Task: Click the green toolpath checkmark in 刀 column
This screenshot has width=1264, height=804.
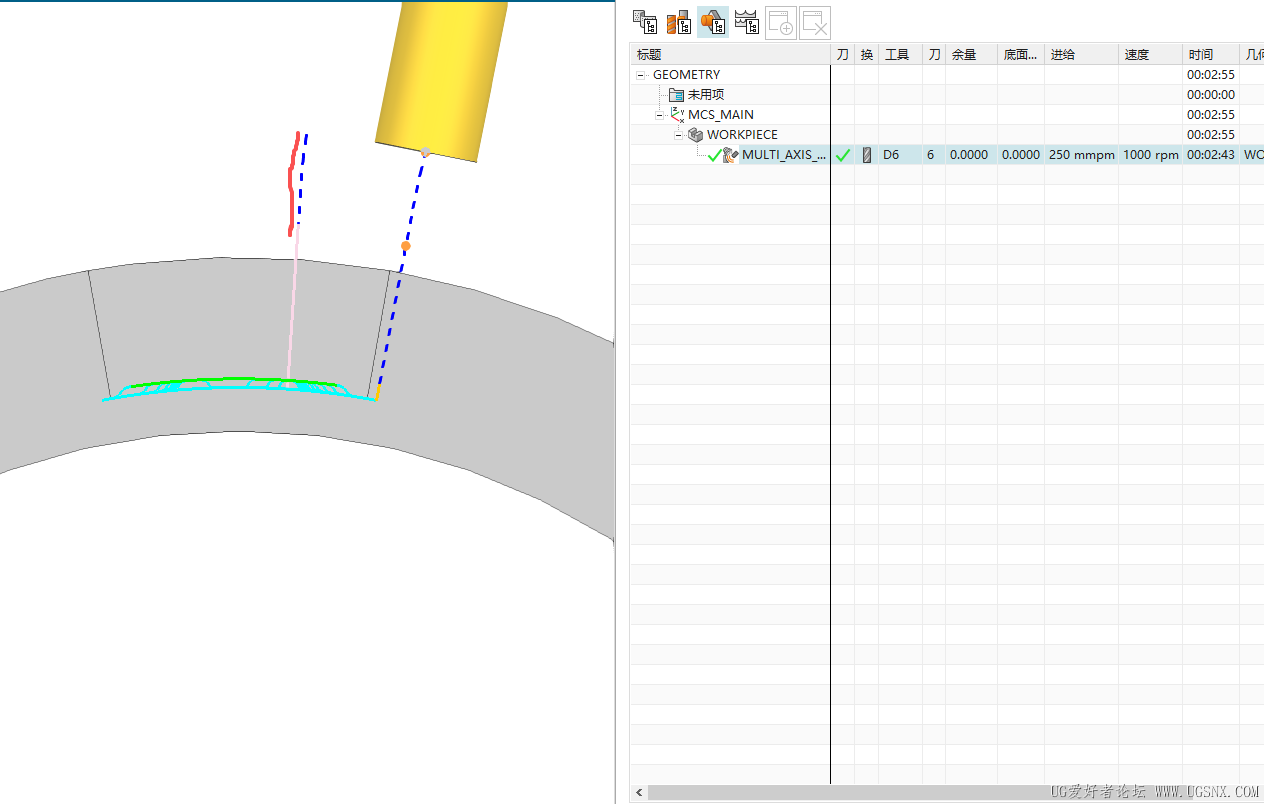Action: (x=843, y=155)
